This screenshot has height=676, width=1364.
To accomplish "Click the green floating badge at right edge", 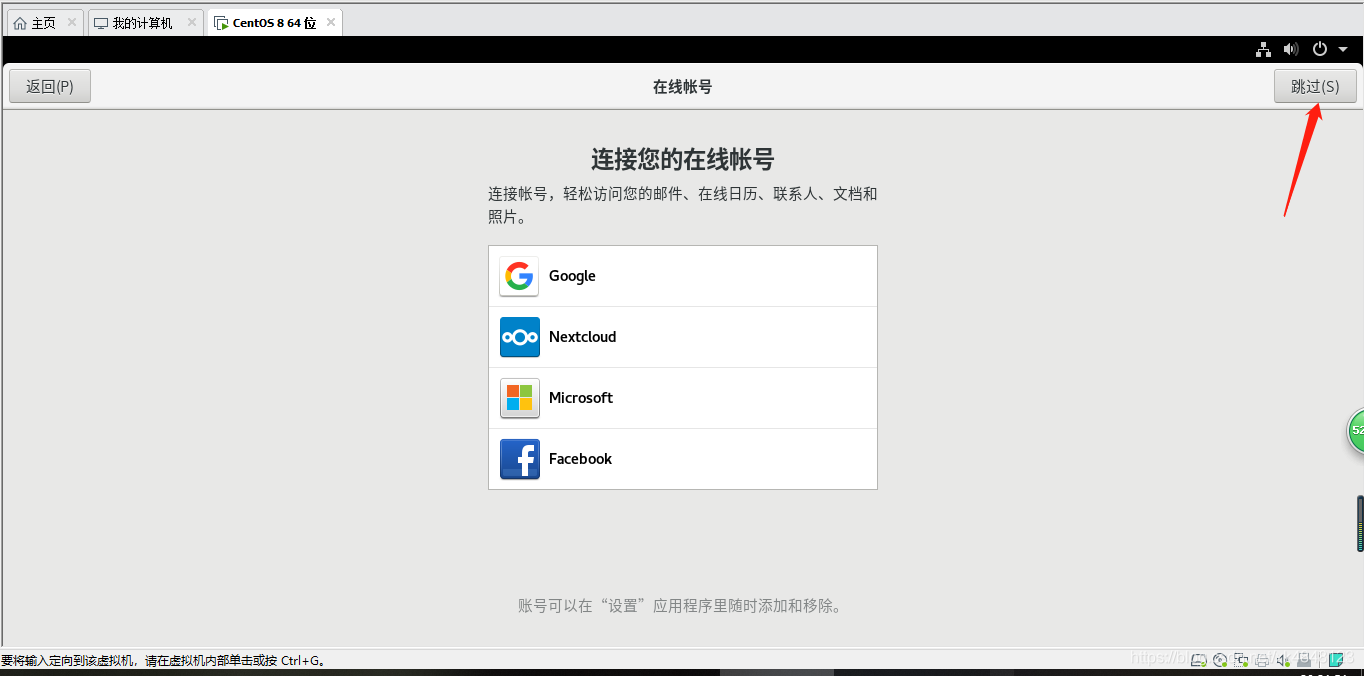I will pyautogui.click(x=1356, y=430).
